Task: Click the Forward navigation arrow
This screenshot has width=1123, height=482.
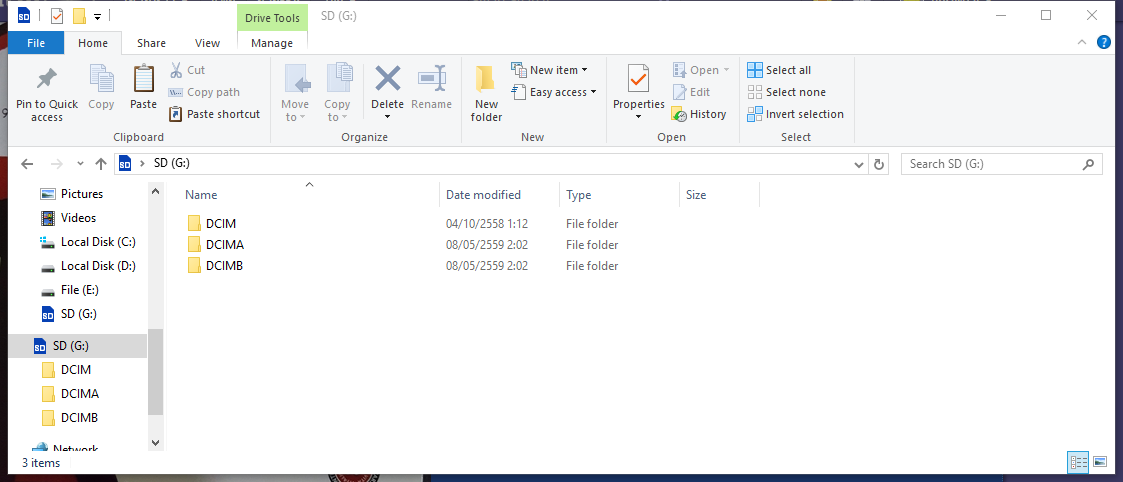Action: coord(57,164)
